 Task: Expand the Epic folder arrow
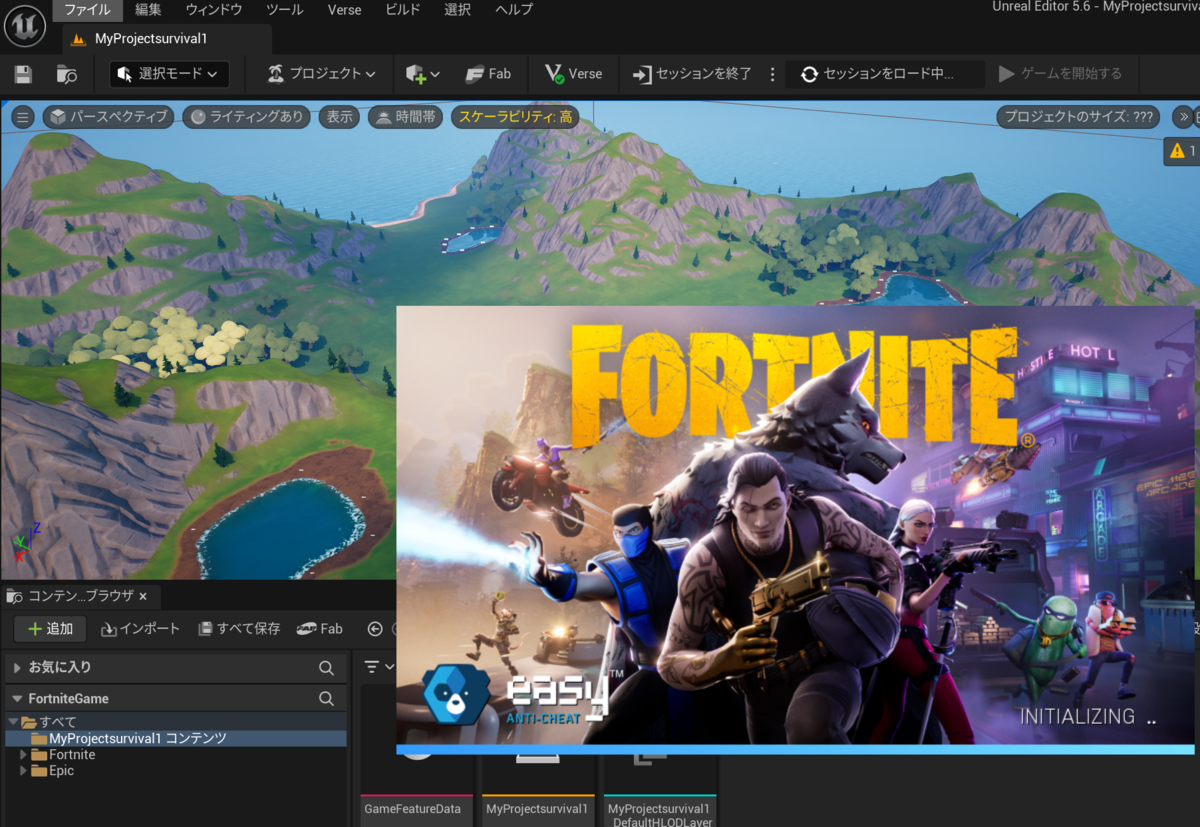coord(24,771)
